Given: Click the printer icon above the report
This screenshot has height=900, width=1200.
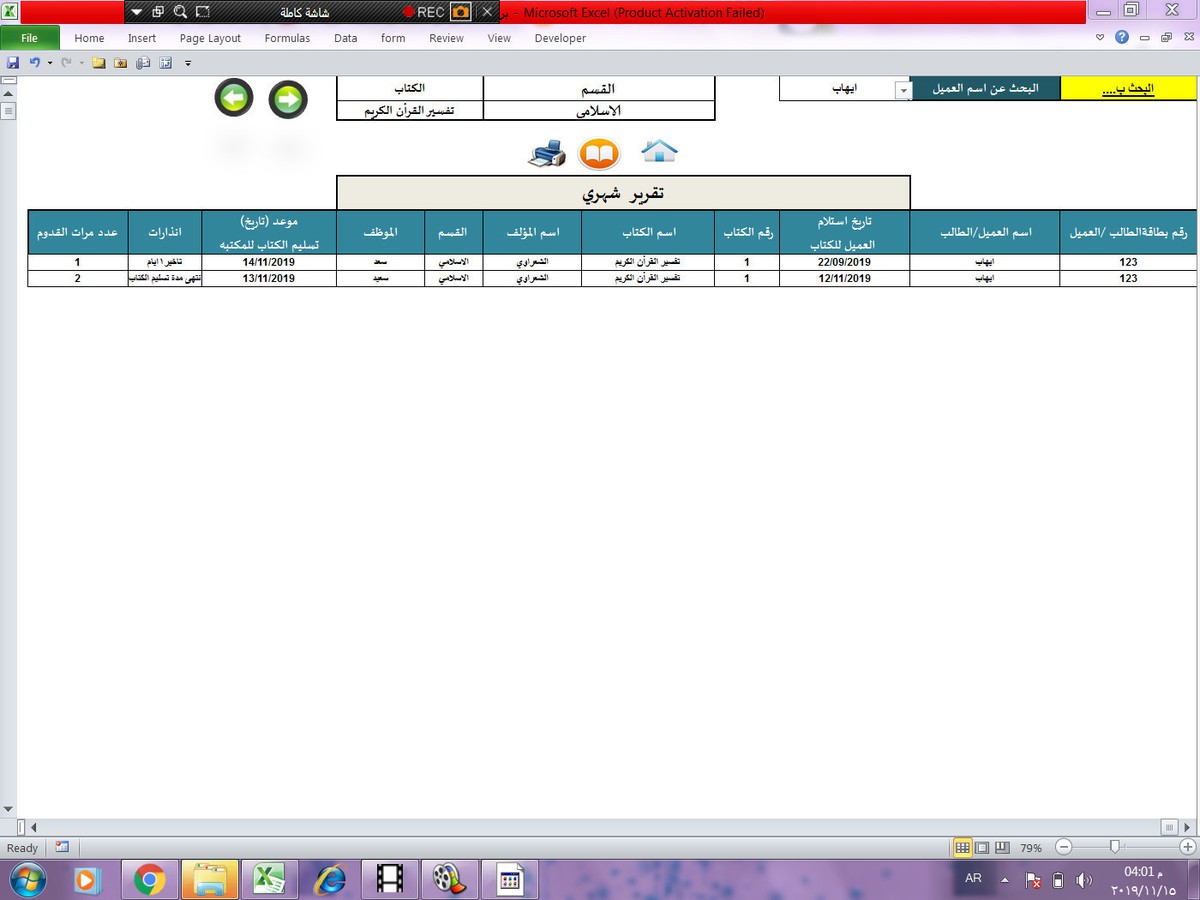Looking at the screenshot, I should tap(547, 153).
